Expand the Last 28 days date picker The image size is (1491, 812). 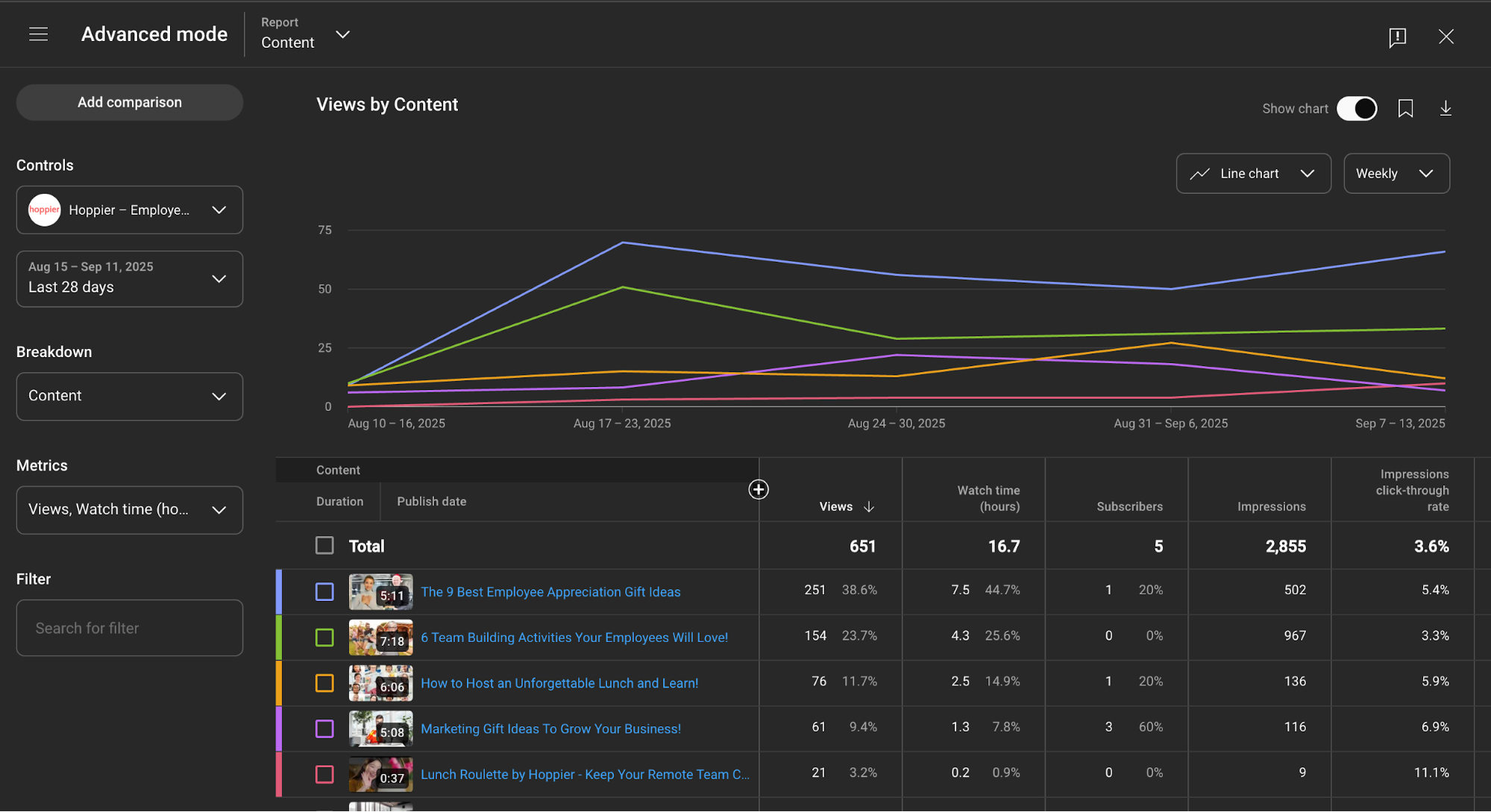[129, 279]
